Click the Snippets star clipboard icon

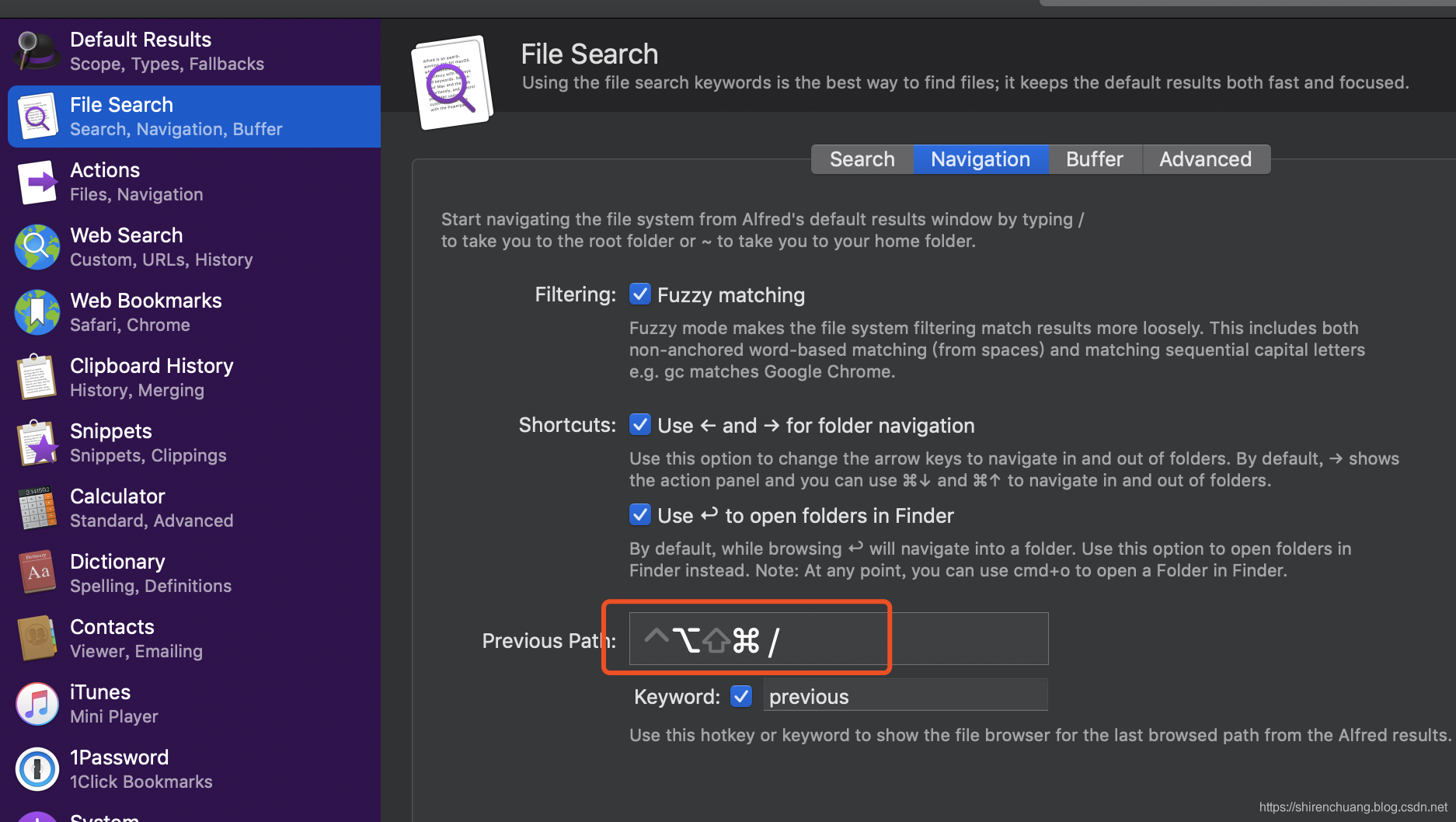[37, 443]
